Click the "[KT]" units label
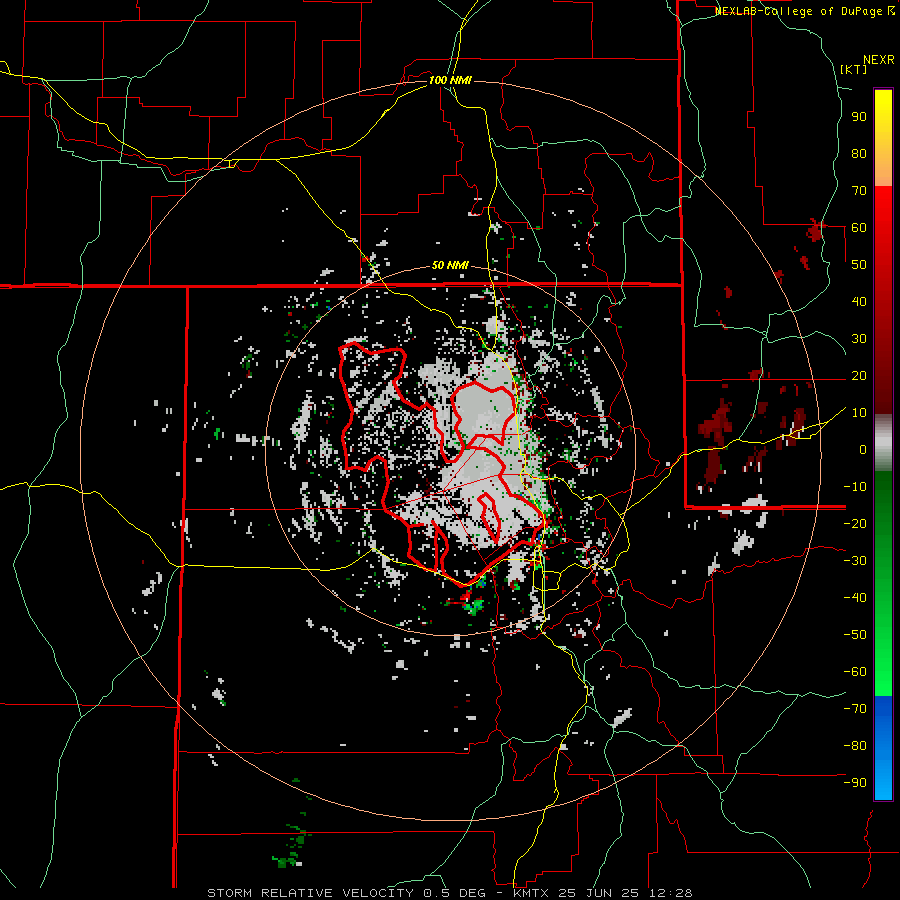Image resolution: width=900 pixels, height=900 pixels. point(853,69)
